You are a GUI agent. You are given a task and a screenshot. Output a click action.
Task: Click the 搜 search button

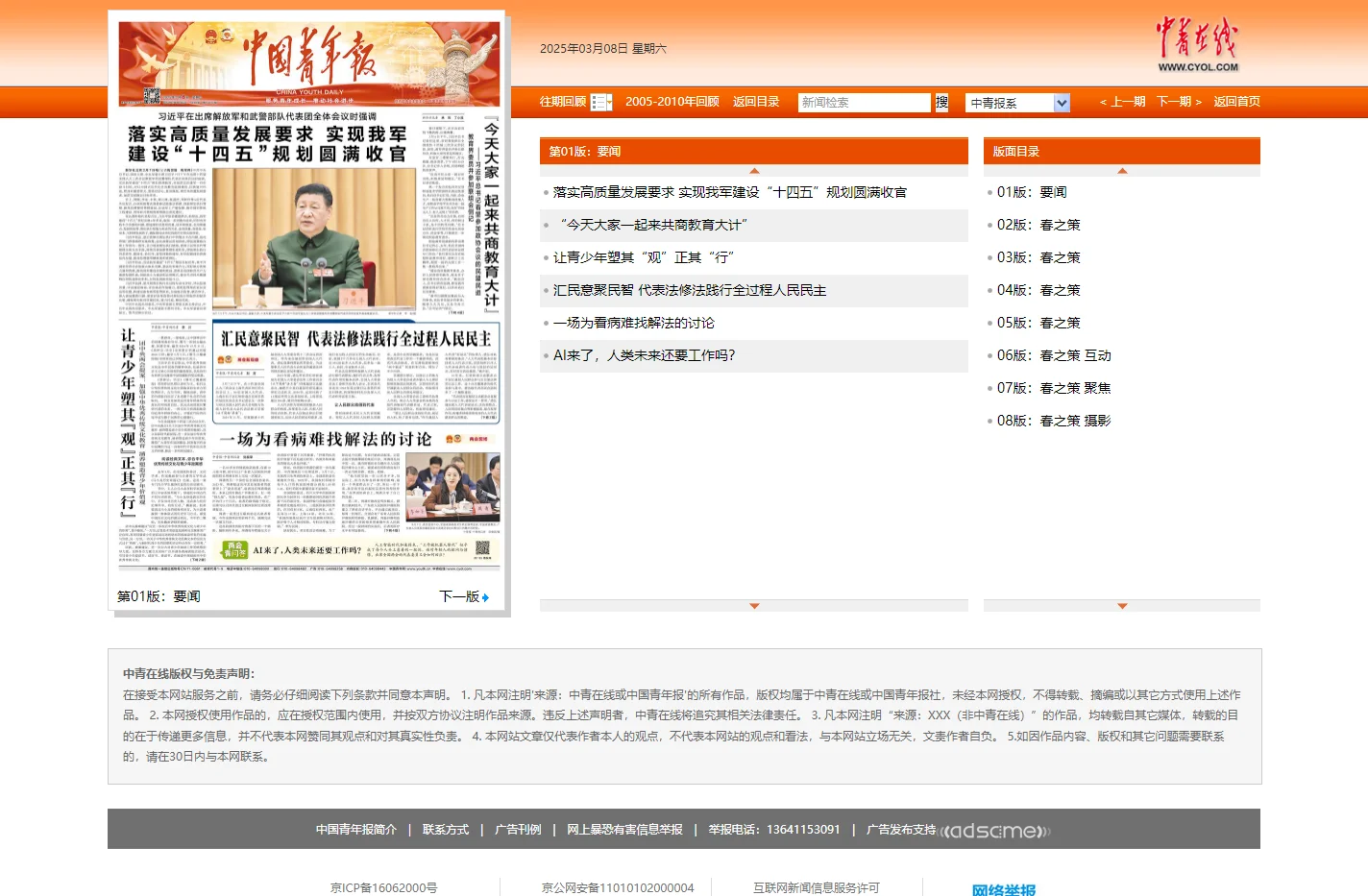pyautogui.click(x=941, y=102)
